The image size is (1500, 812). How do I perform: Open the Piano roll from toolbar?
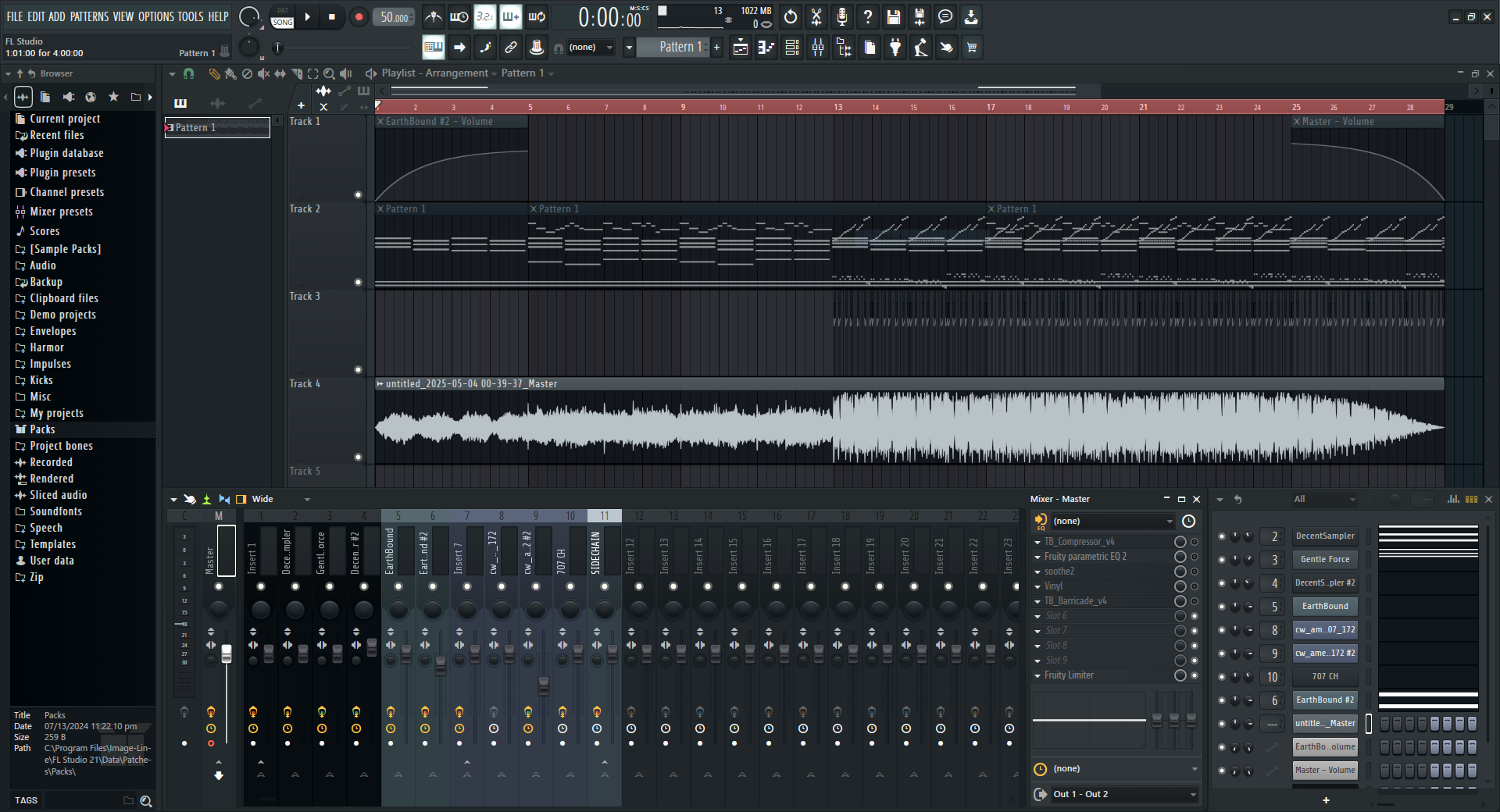766,48
